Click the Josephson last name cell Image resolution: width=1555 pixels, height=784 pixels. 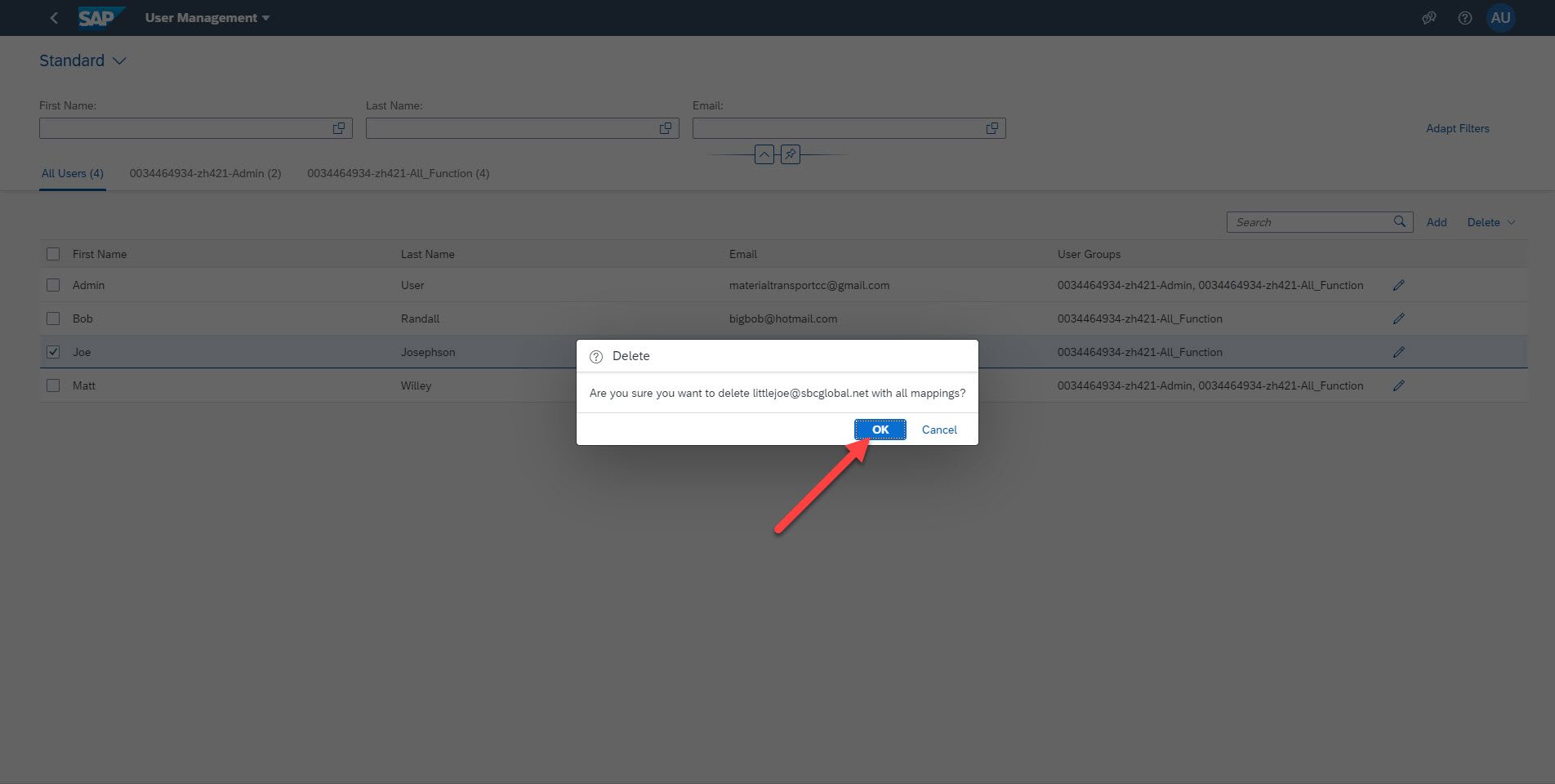pyautogui.click(x=428, y=352)
